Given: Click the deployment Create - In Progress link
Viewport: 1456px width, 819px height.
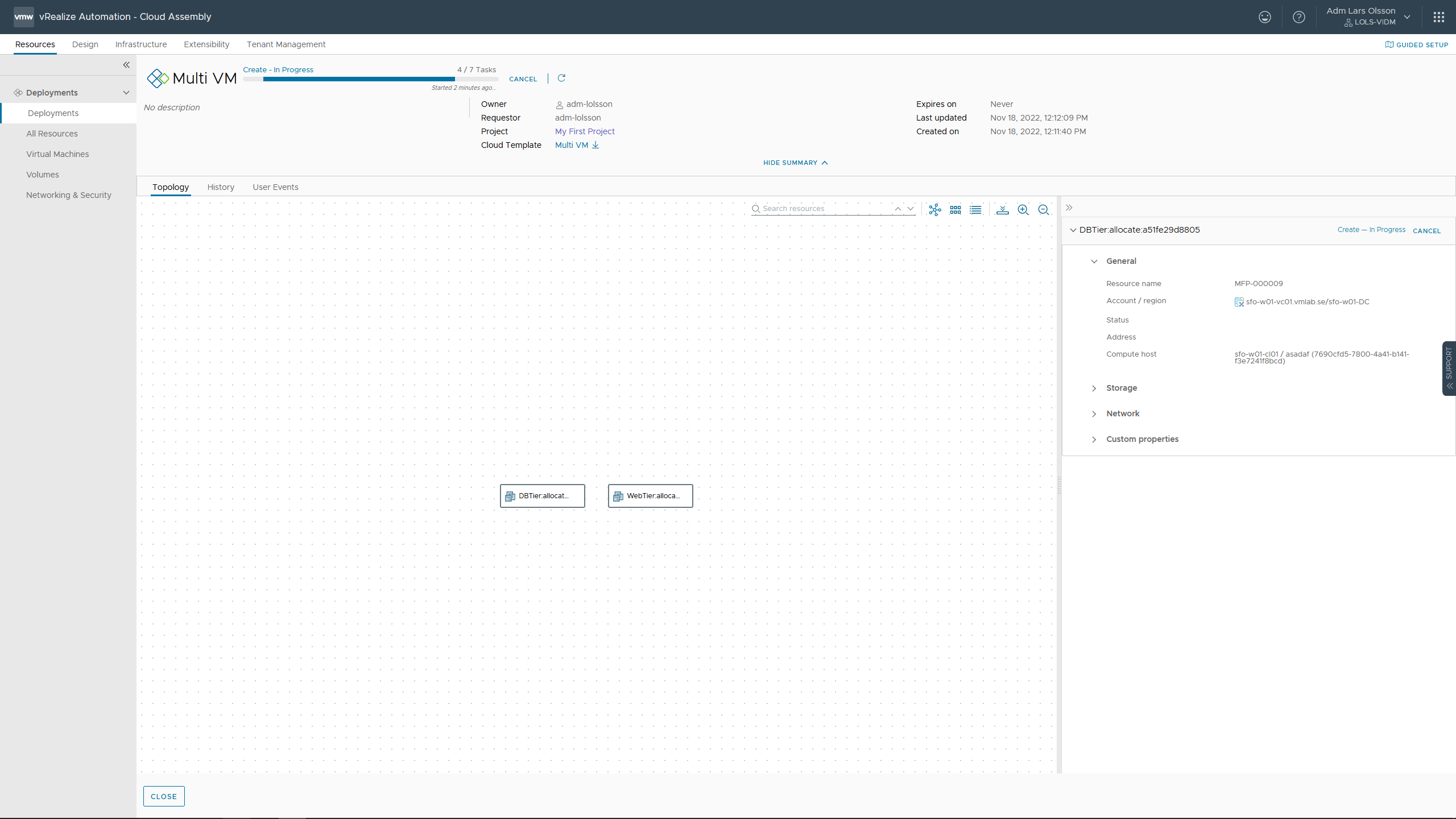Looking at the screenshot, I should [278, 70].
